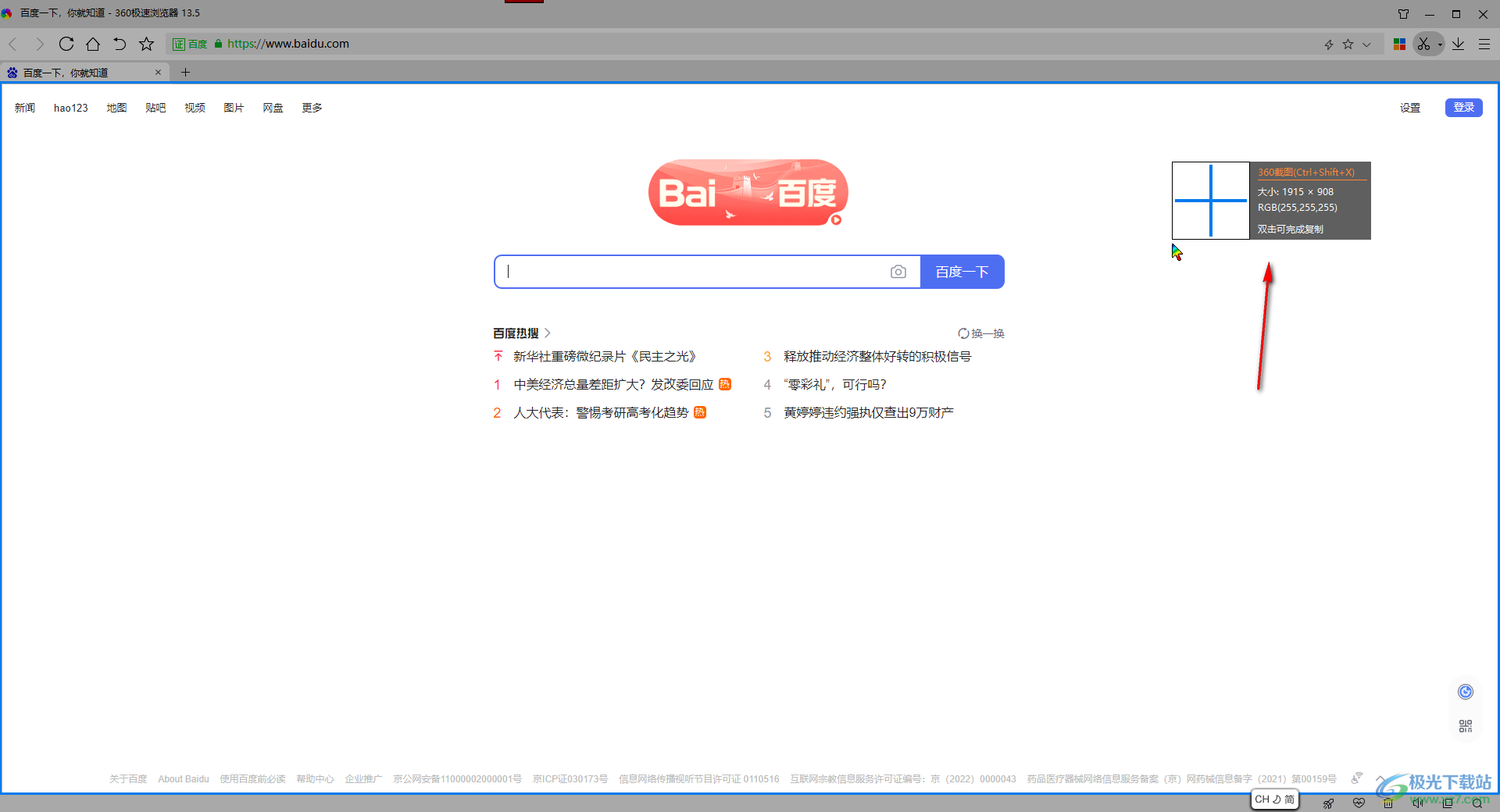Click the skin shirt icon in title bar
The height and width of the screenshot is (812, 1500).
point(1403,14)
